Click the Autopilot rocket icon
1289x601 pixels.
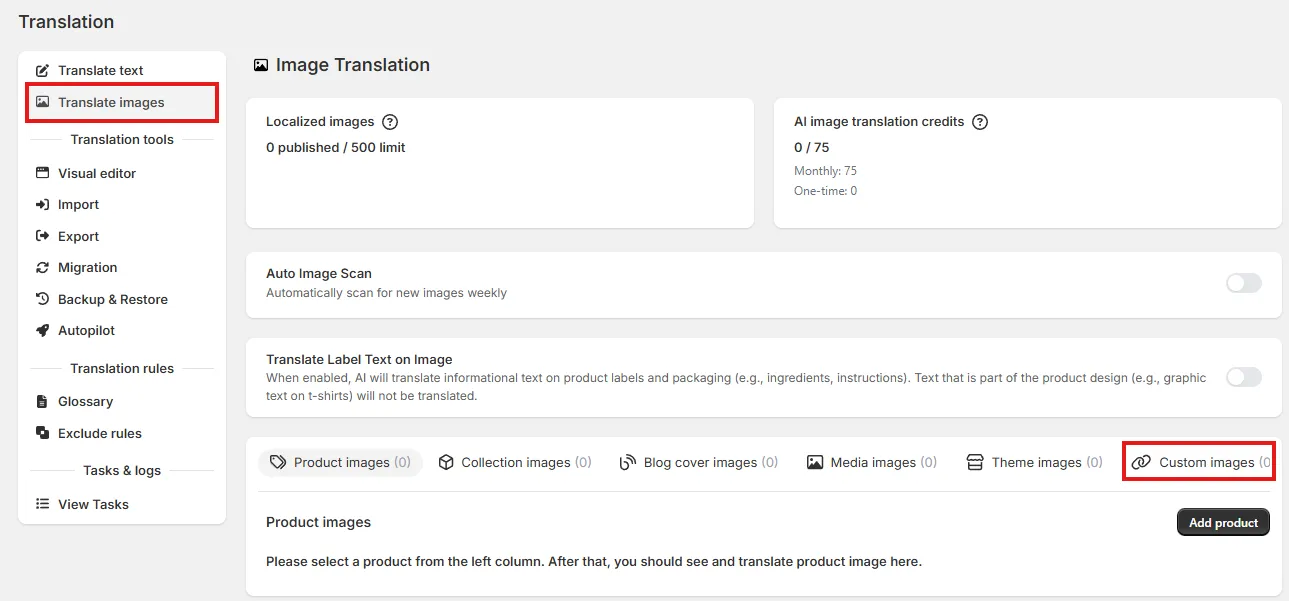(x=42, y=330)
